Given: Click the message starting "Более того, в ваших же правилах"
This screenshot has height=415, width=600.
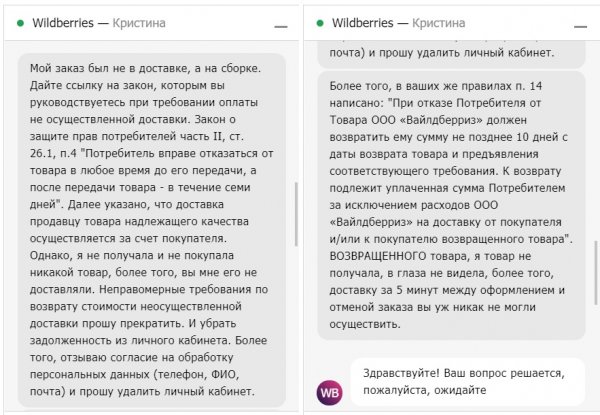Looking at the screenshot, I should (x=452, y=205).
